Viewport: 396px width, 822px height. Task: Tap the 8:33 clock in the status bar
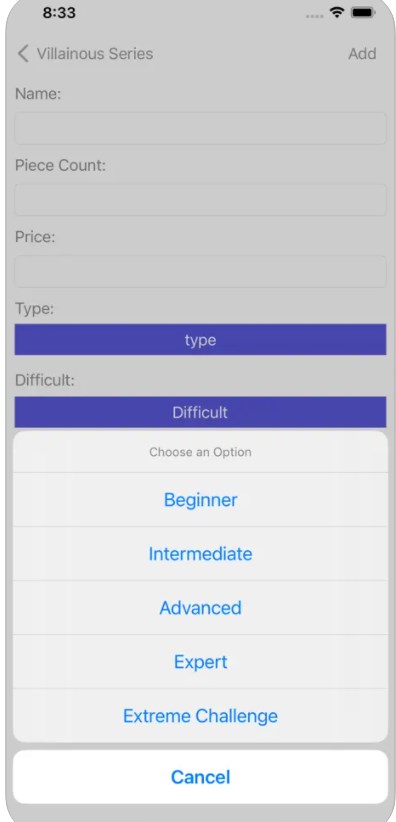[x=59, y=13]
